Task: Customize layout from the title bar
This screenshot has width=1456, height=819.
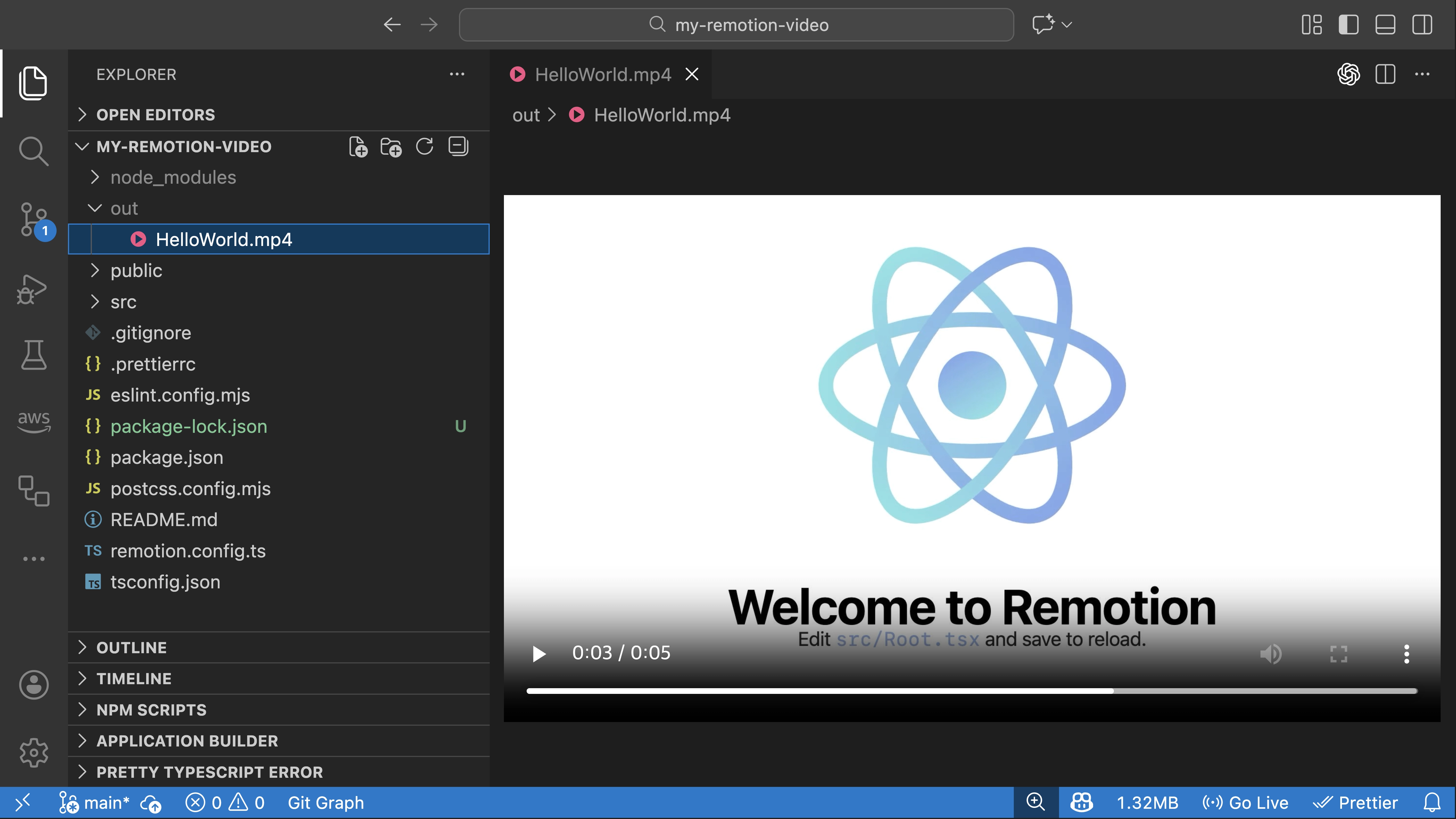Action: coord(1311,24)
